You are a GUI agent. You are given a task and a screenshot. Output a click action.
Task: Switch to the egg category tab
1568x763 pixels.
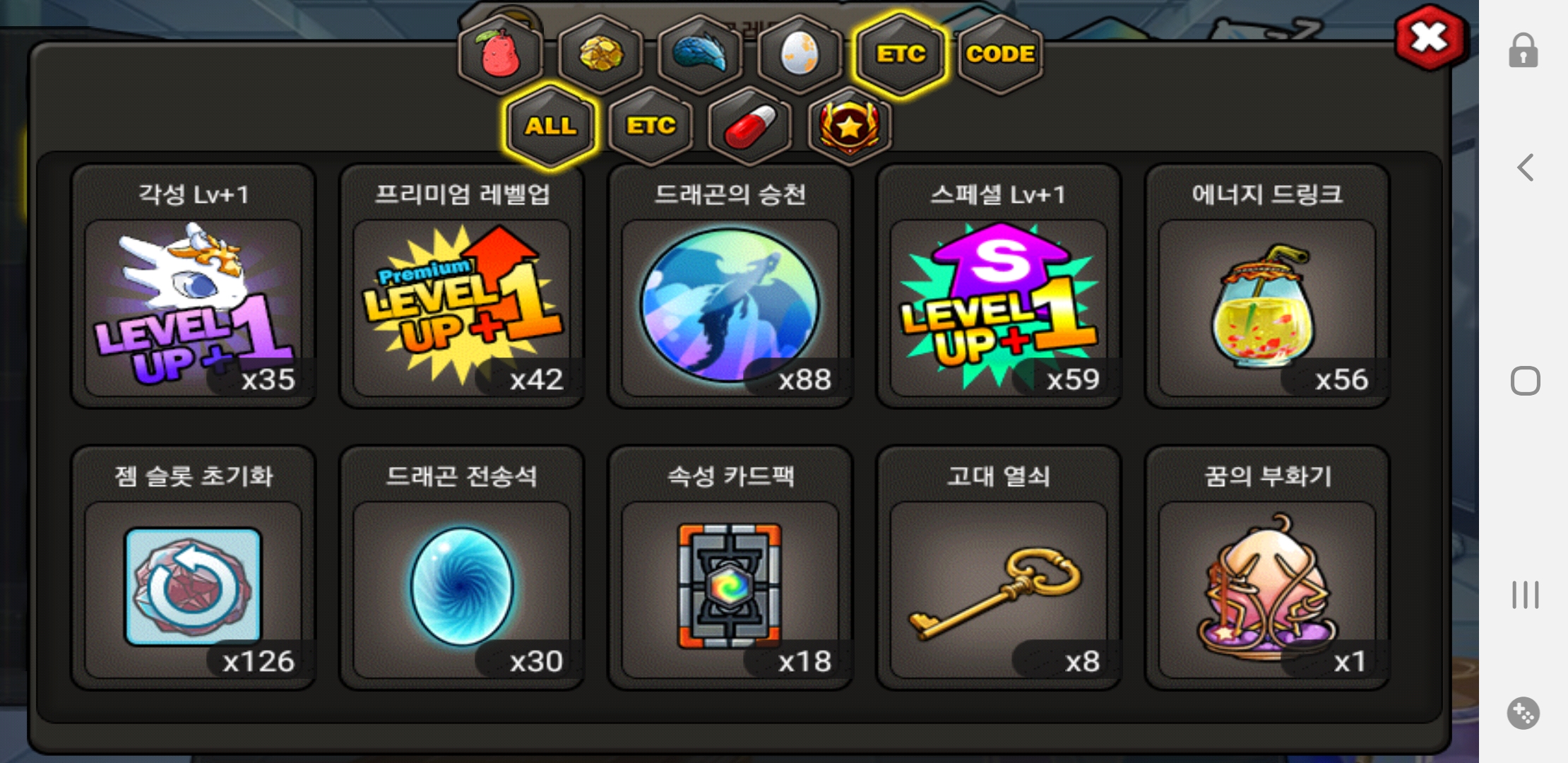(x=800, y=55)
